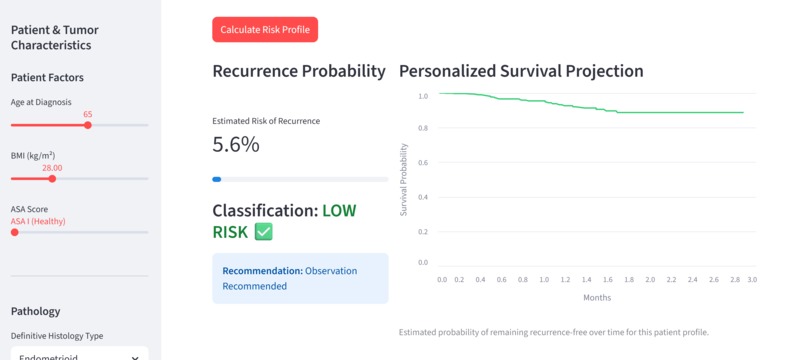Click the green checkmark icon beside LOW RISK
This screenshot has height=360, width=806.
(264, 232)
